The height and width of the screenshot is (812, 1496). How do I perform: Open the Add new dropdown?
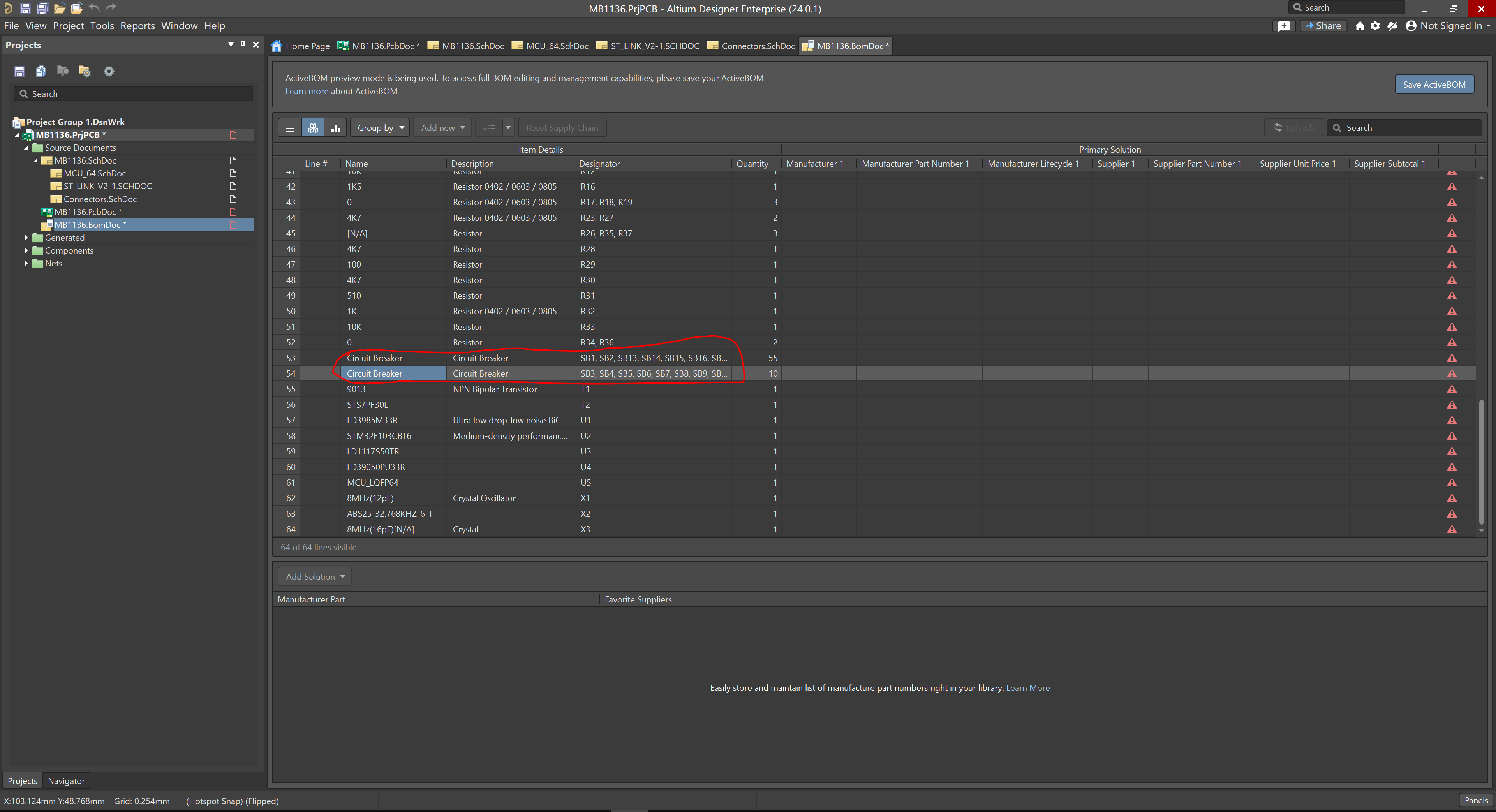click(442, 128)
